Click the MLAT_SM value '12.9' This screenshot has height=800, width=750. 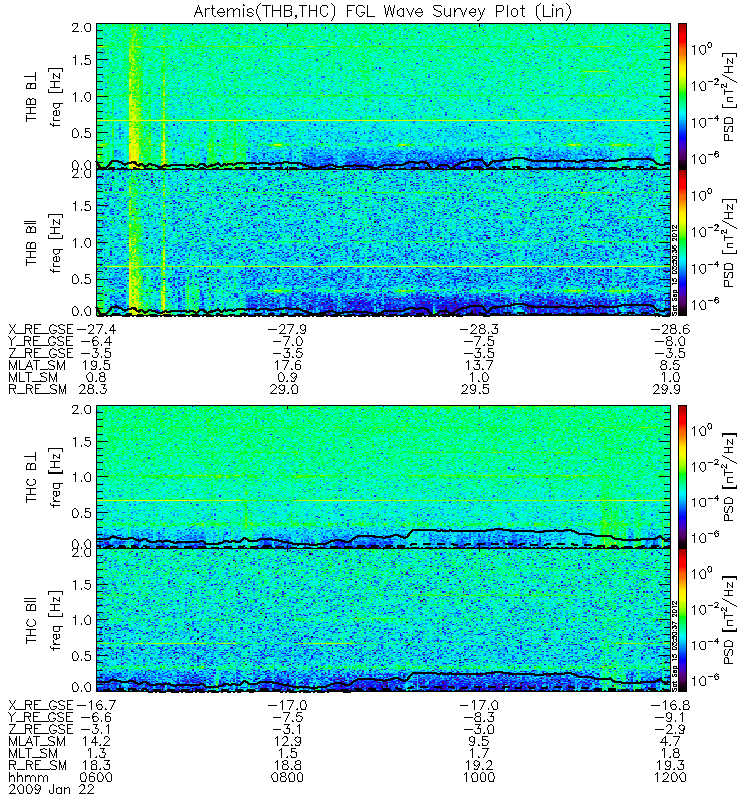coord(287,741)
